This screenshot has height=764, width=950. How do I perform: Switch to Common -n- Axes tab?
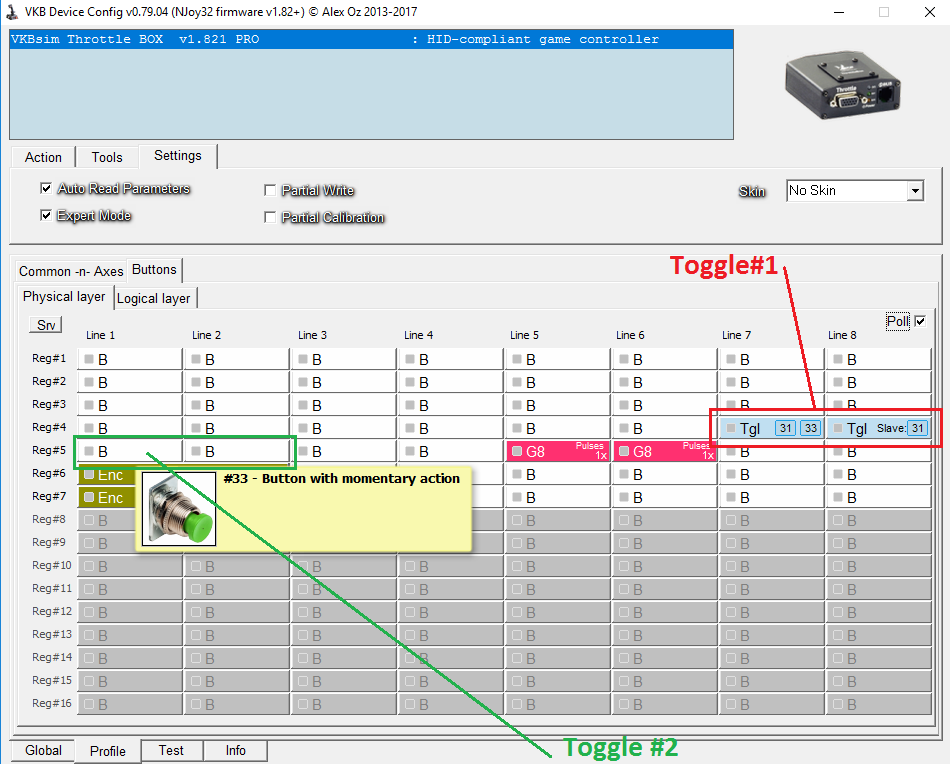coord(71,271)
